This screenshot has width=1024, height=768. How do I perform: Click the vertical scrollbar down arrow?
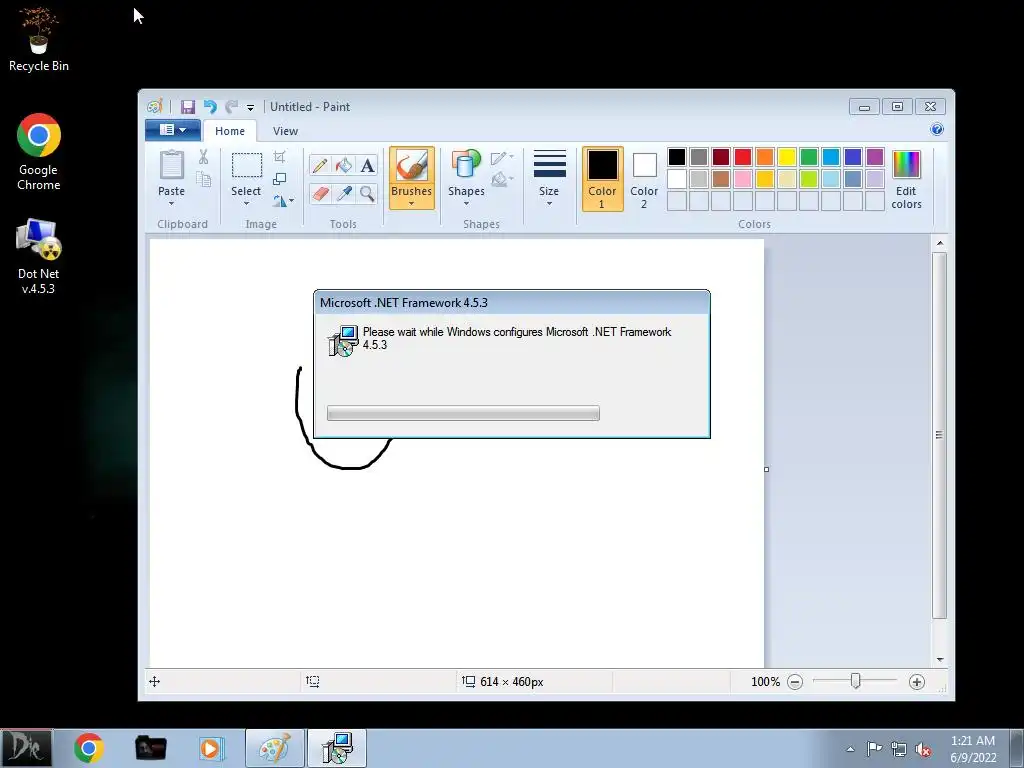pos(940,660)
